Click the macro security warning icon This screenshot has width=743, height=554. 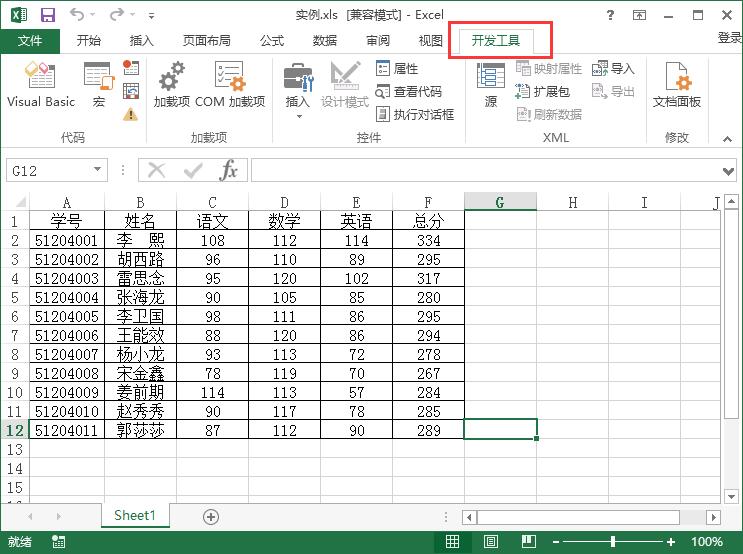coord(130,114)
